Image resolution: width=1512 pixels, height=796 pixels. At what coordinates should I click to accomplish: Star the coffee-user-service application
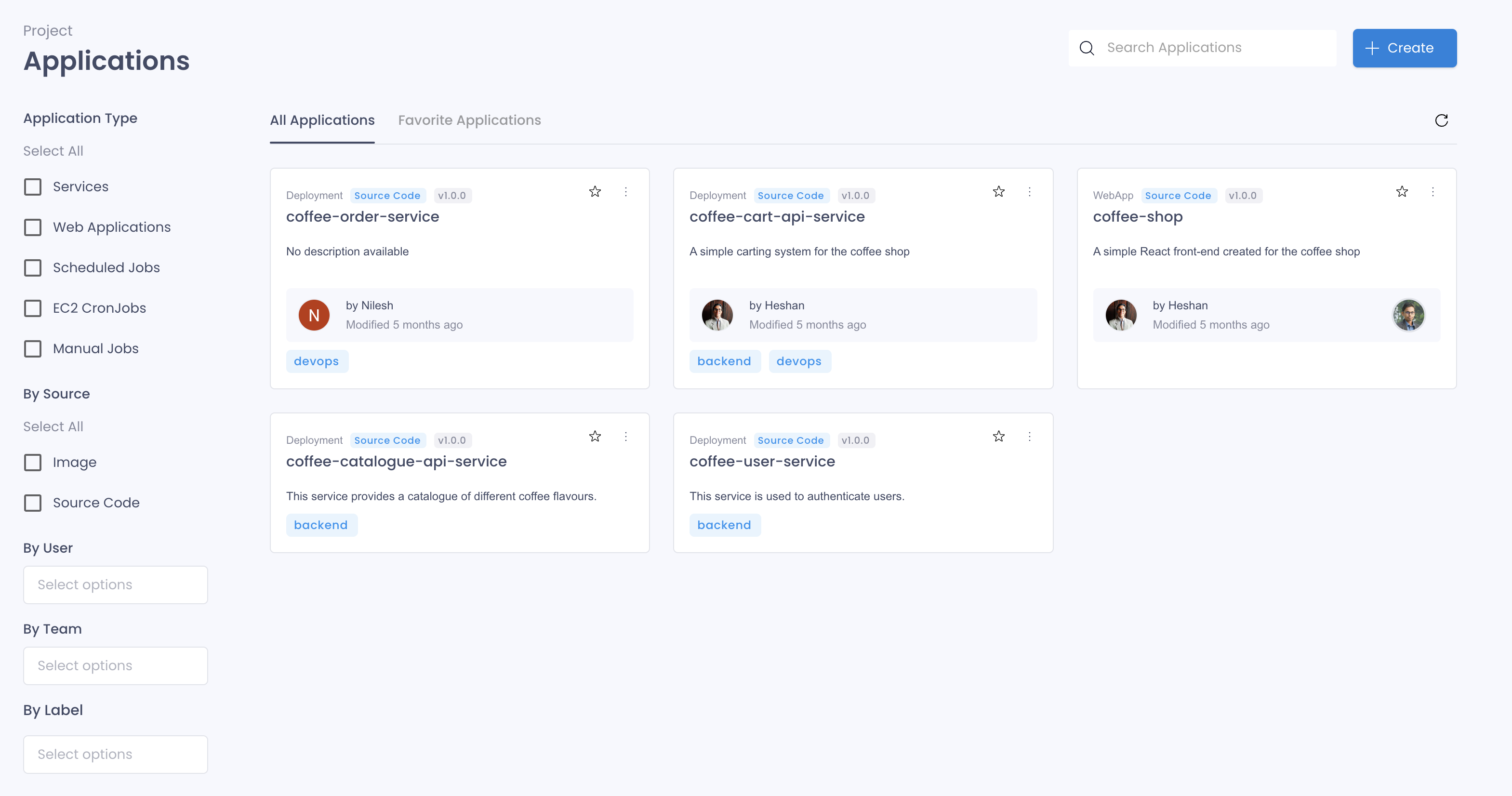click(x=998, y=436)
